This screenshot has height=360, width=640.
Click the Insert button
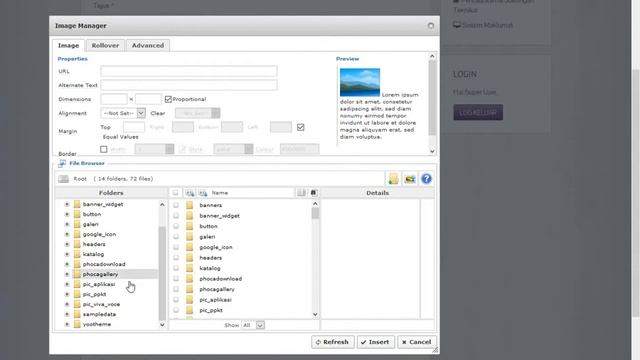tap(376, 342)
